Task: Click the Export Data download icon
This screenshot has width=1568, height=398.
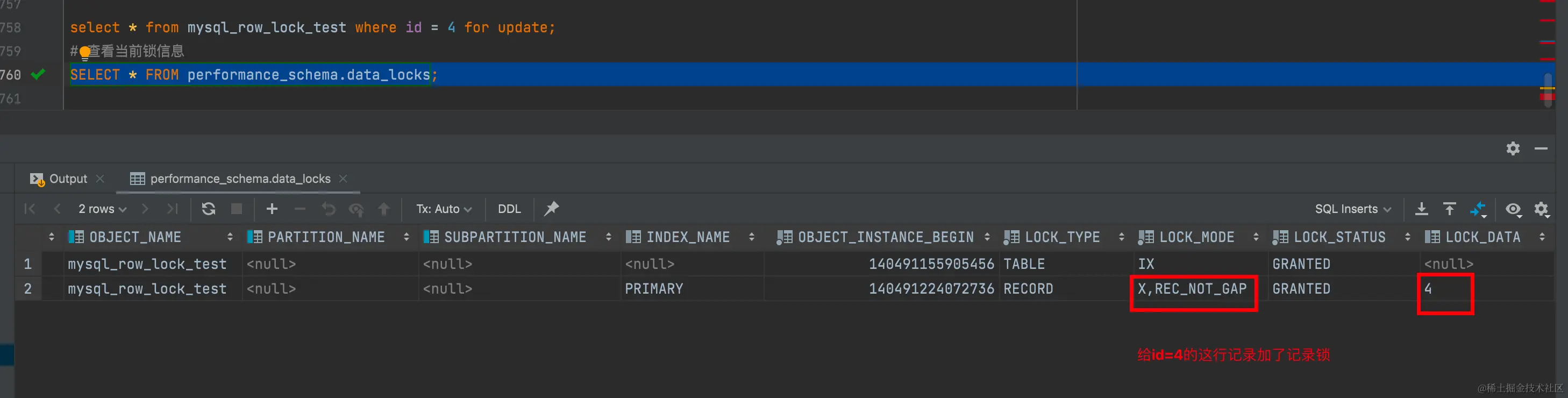Action: (1421, 209)
